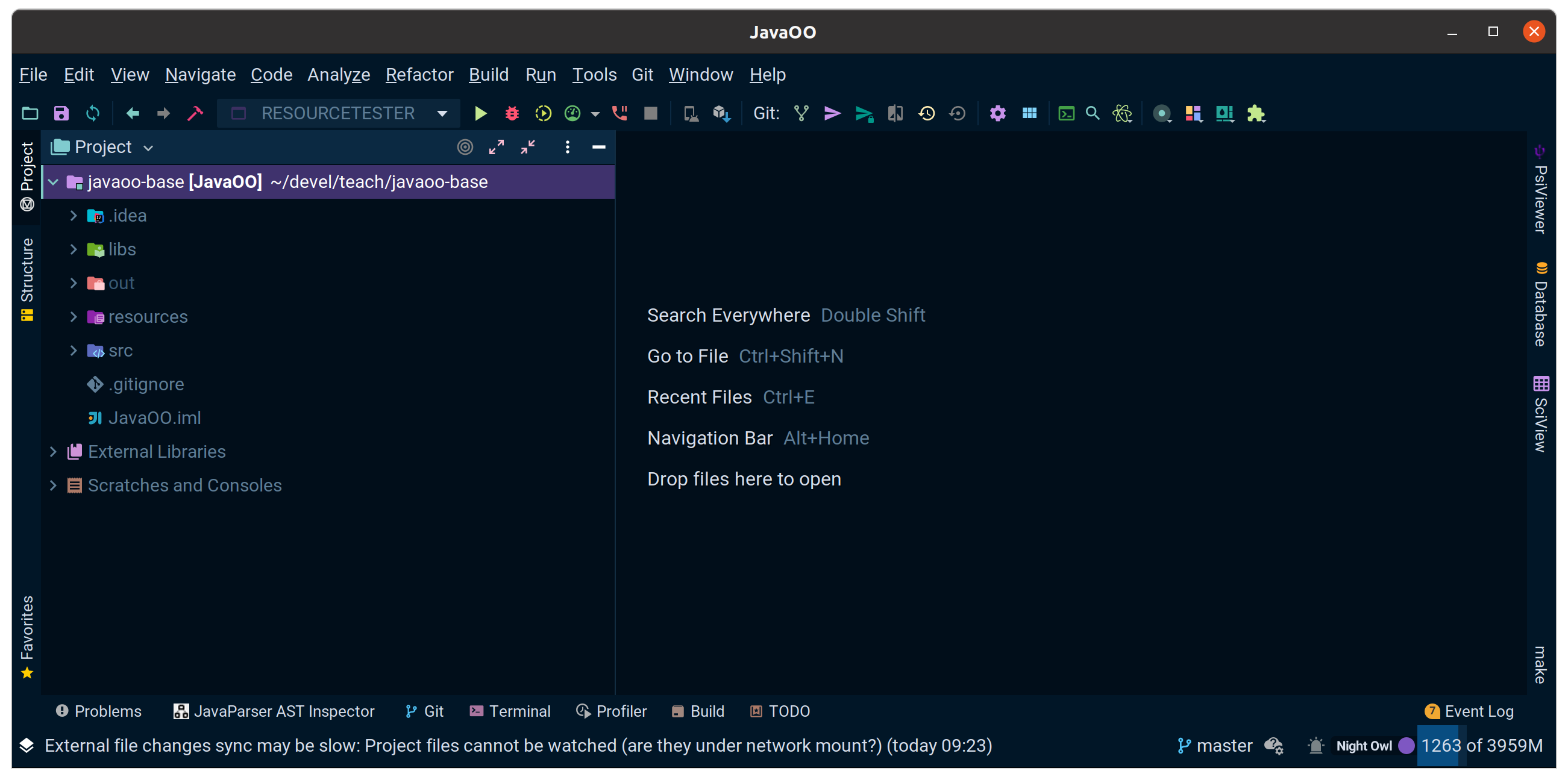The width and height of the screenshot is (1568, 780).
Task: Run with coverage icon
Action: [543, 114]
